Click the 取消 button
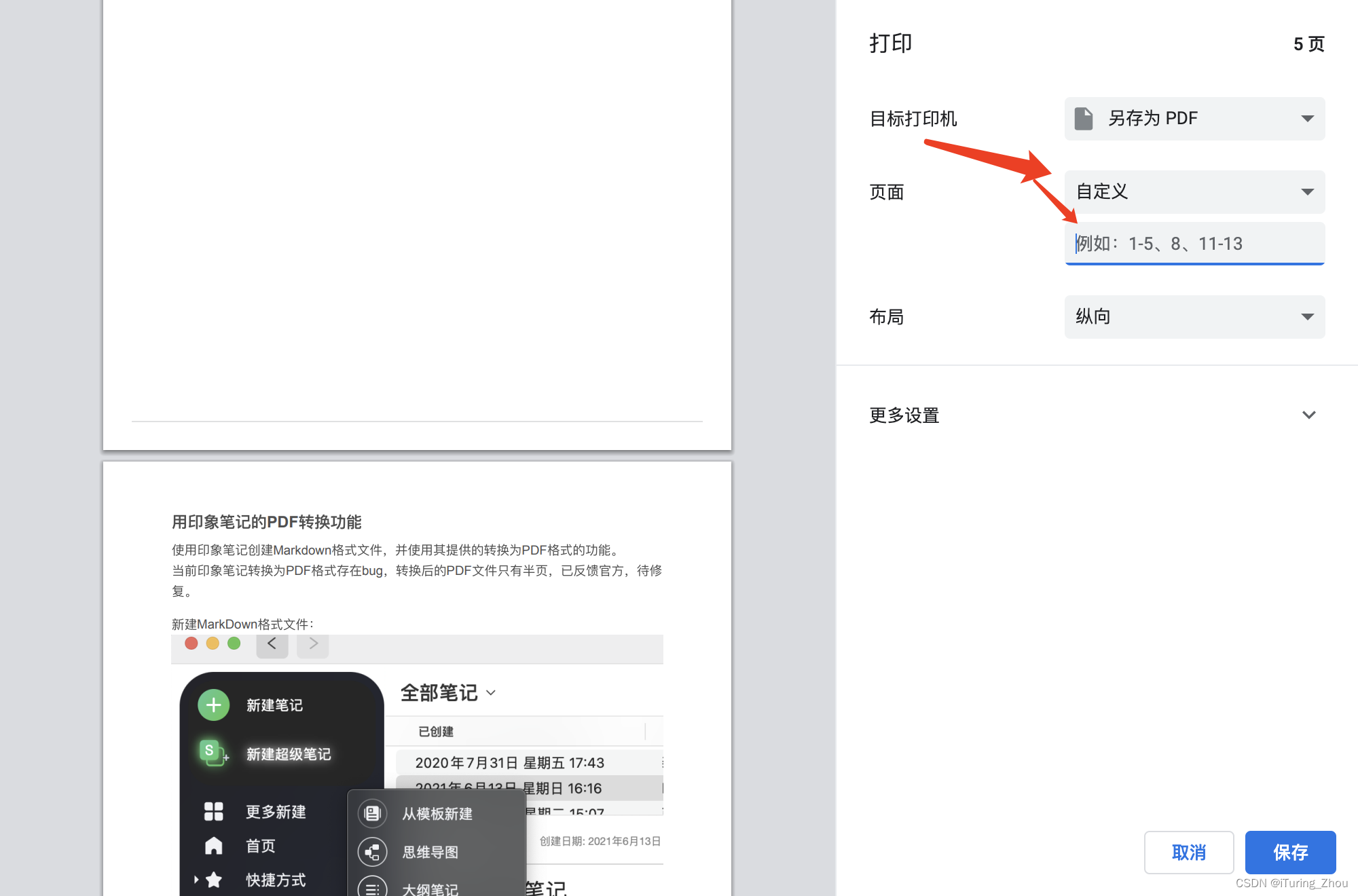The image size is (1358, 896). click(x=1188, y=852)
